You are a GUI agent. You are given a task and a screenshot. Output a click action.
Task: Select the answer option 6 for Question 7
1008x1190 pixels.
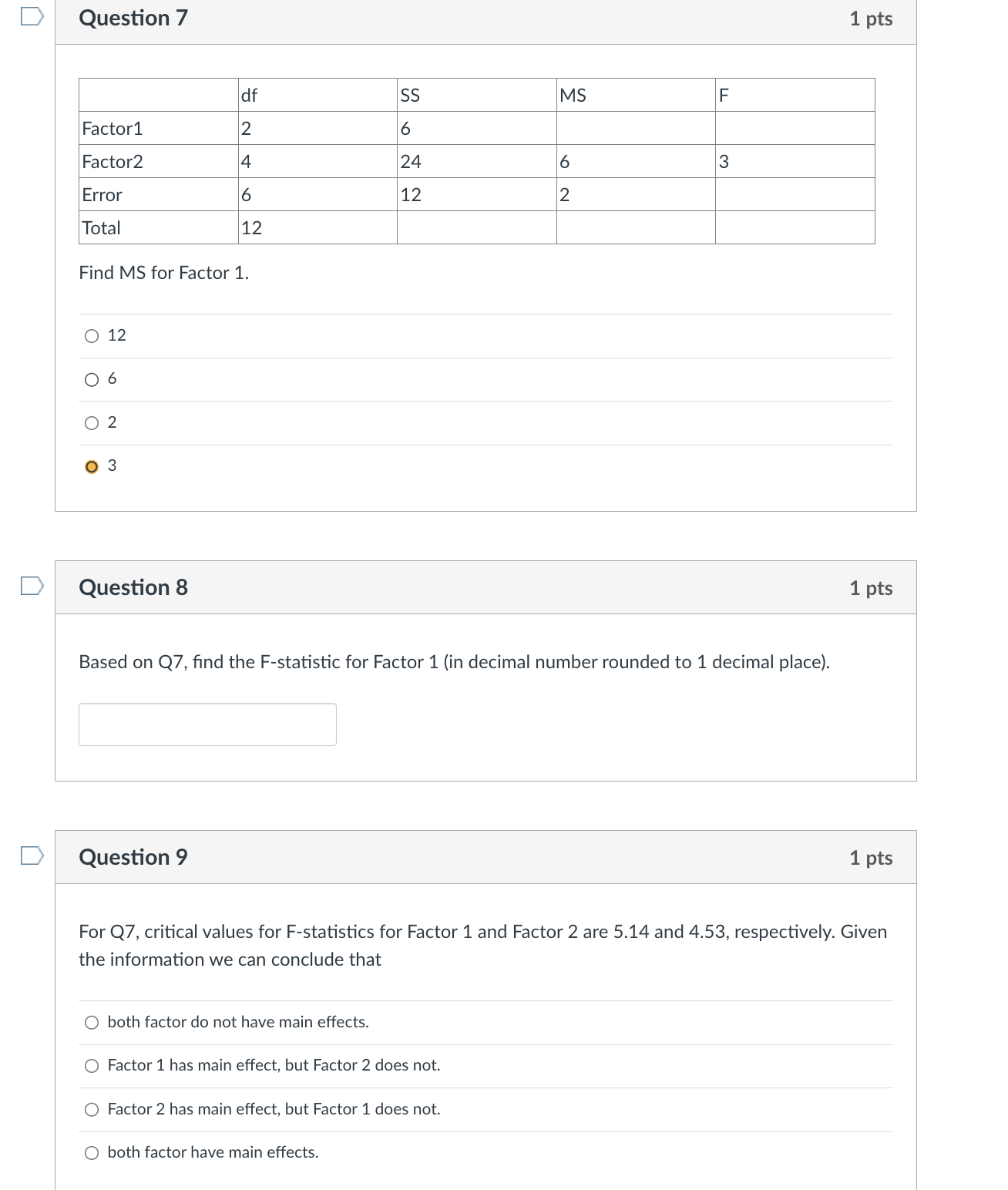click(91, 378)
